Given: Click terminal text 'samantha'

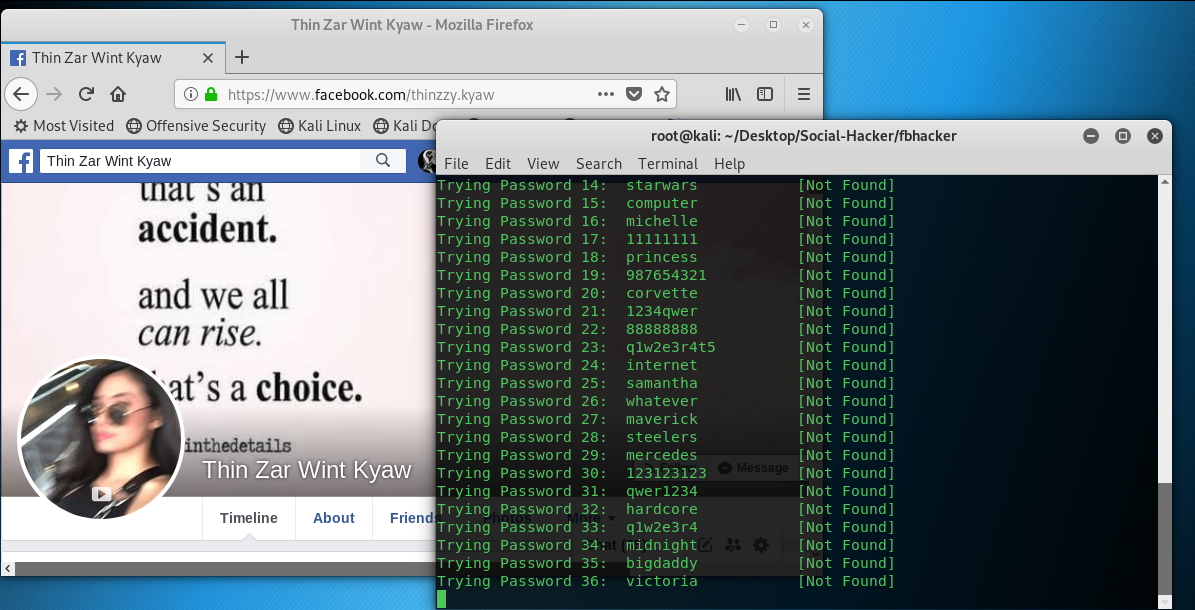Looking at the screenshot, I should (x=662, y=384).
